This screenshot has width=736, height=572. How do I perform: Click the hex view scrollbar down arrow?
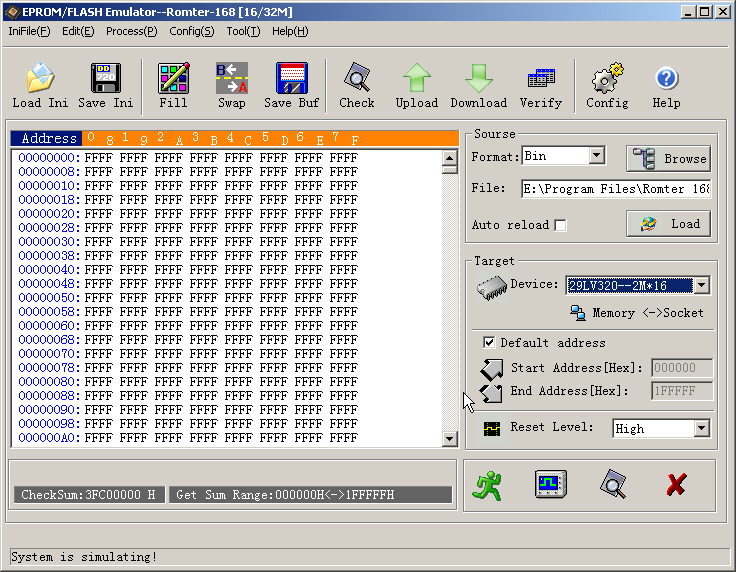(x=450, y=439)
